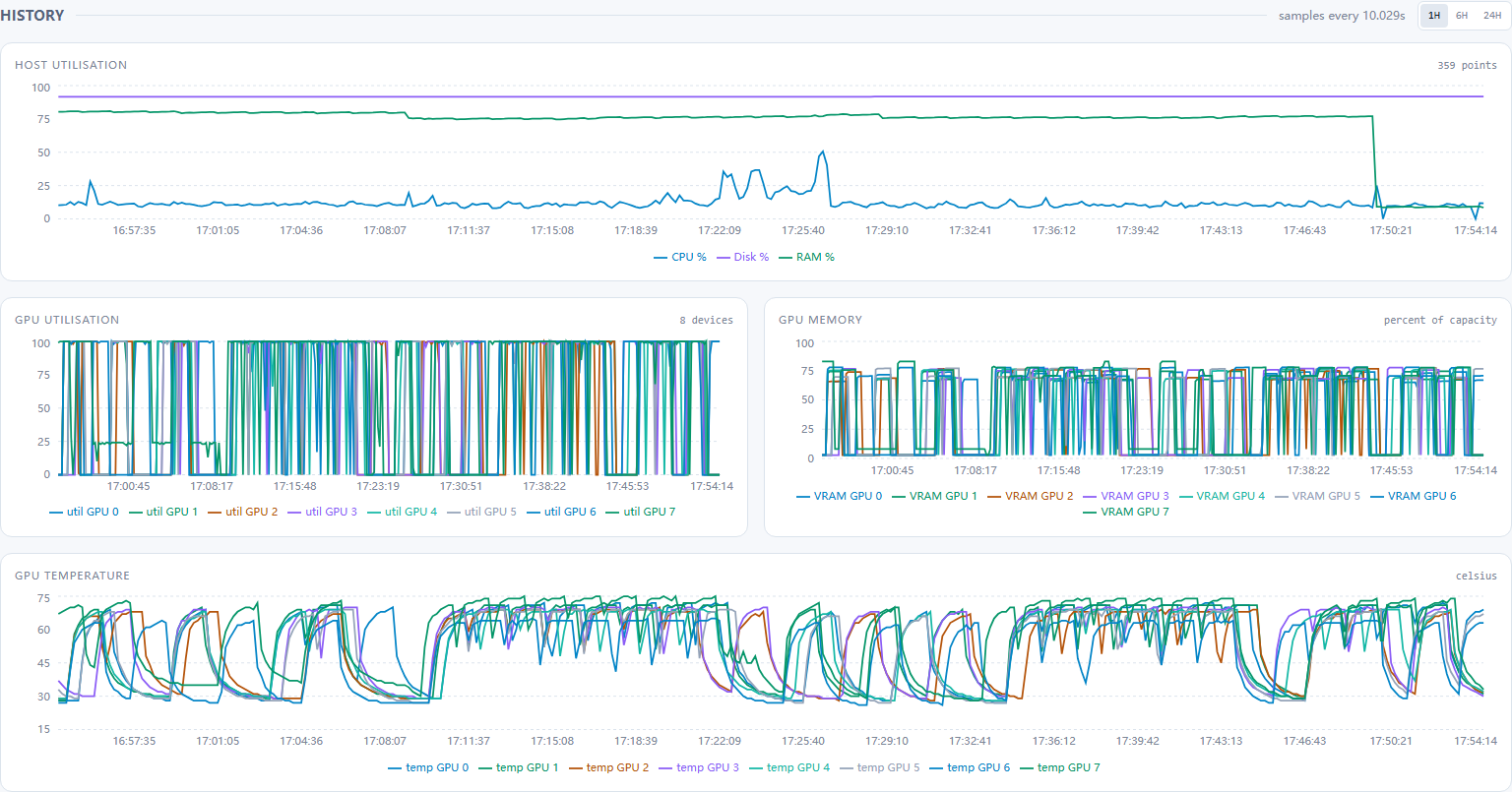The height and width of the screenshot is (792, 1512).
Task: Click 17:30:51 on the GPU Utilisation axis
Action: click(x=461, y=486)
